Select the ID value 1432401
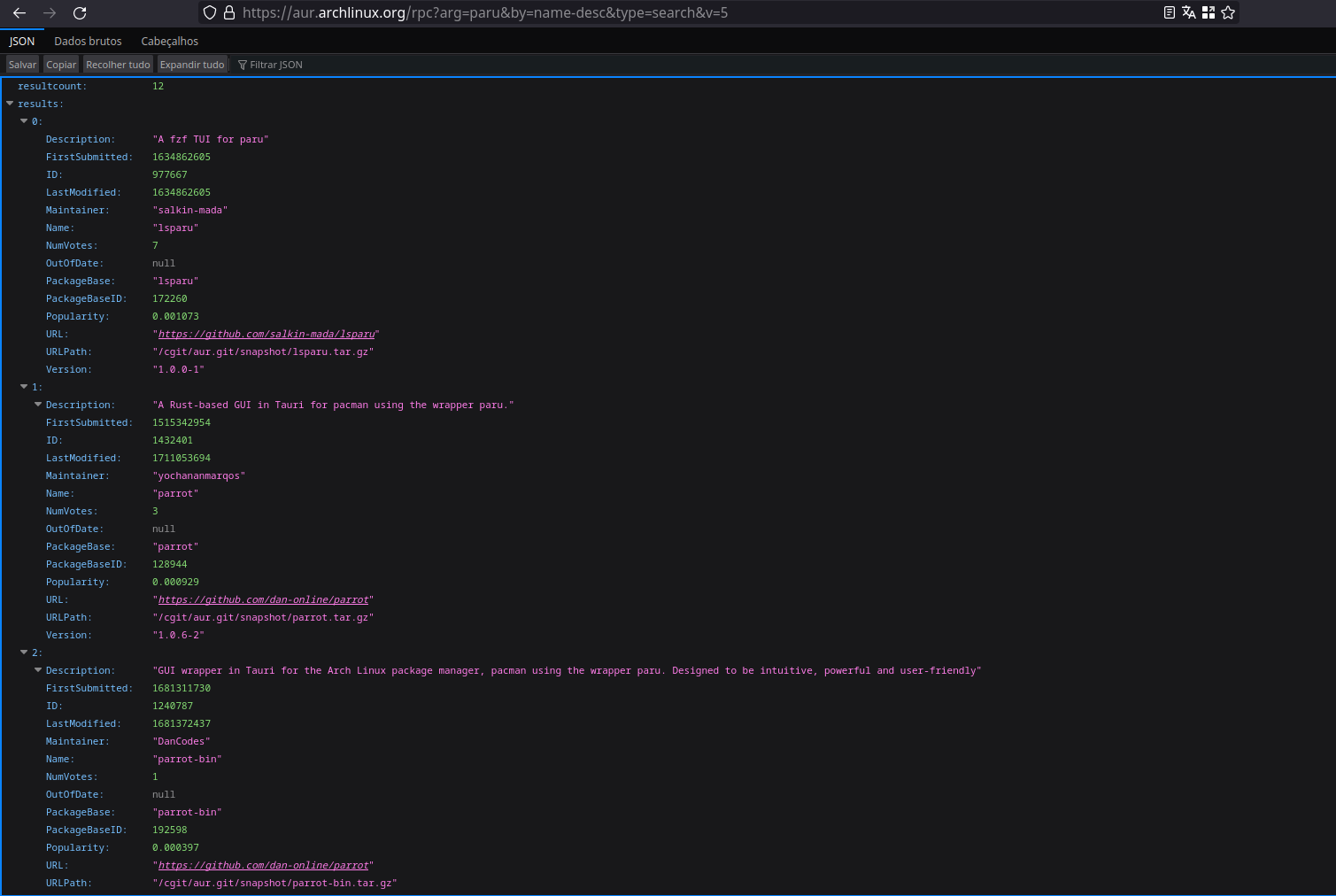 pyautogui.click(x=173, y=440)
